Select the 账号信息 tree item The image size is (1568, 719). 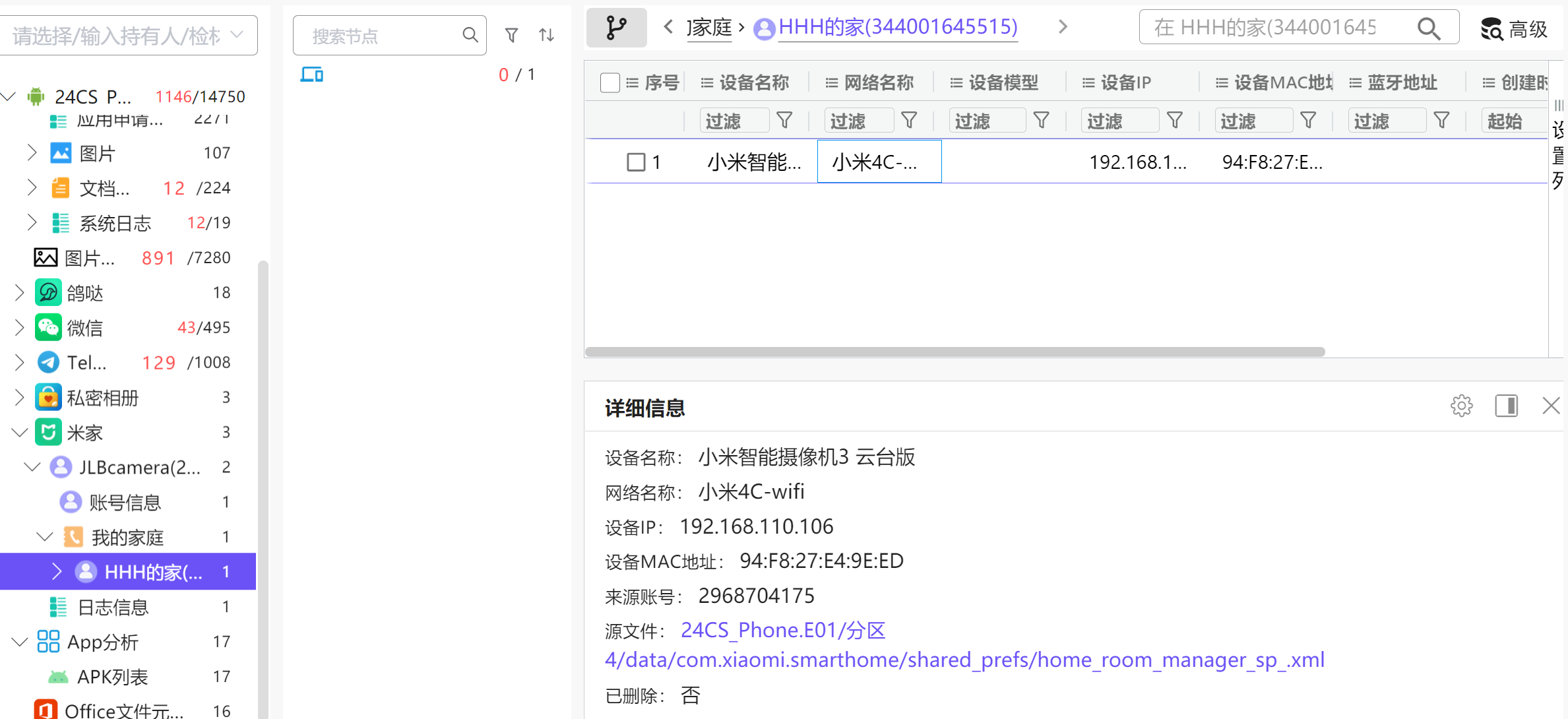click(125, 503)
